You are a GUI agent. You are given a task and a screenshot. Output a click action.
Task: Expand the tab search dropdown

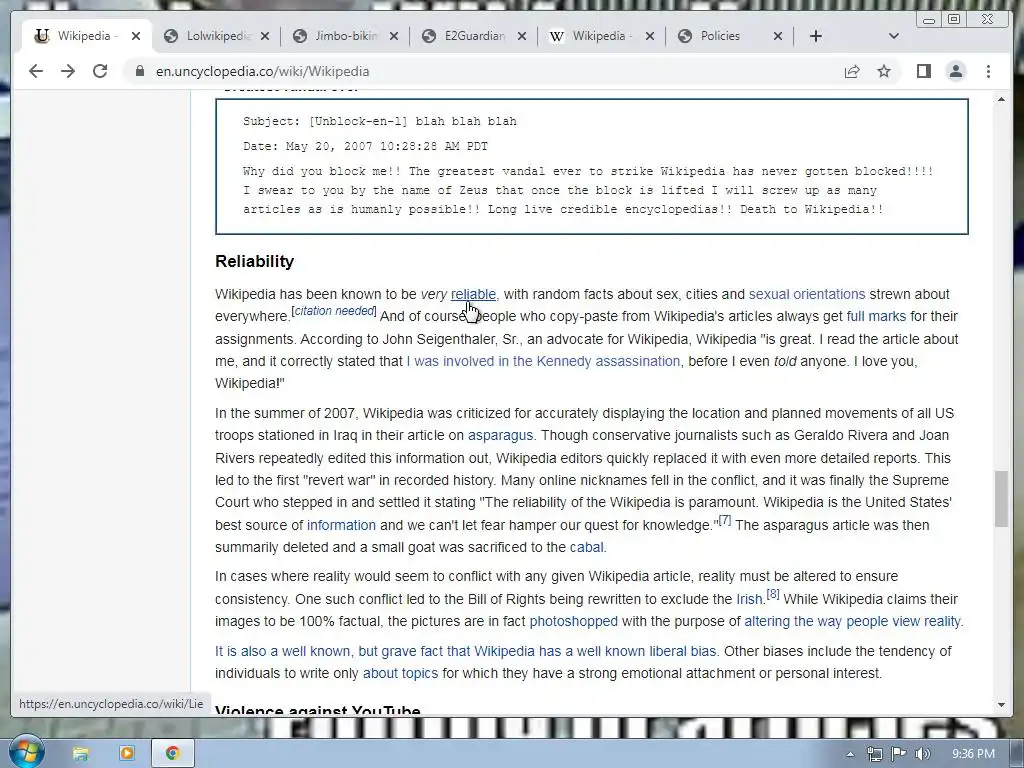(894, 37)
